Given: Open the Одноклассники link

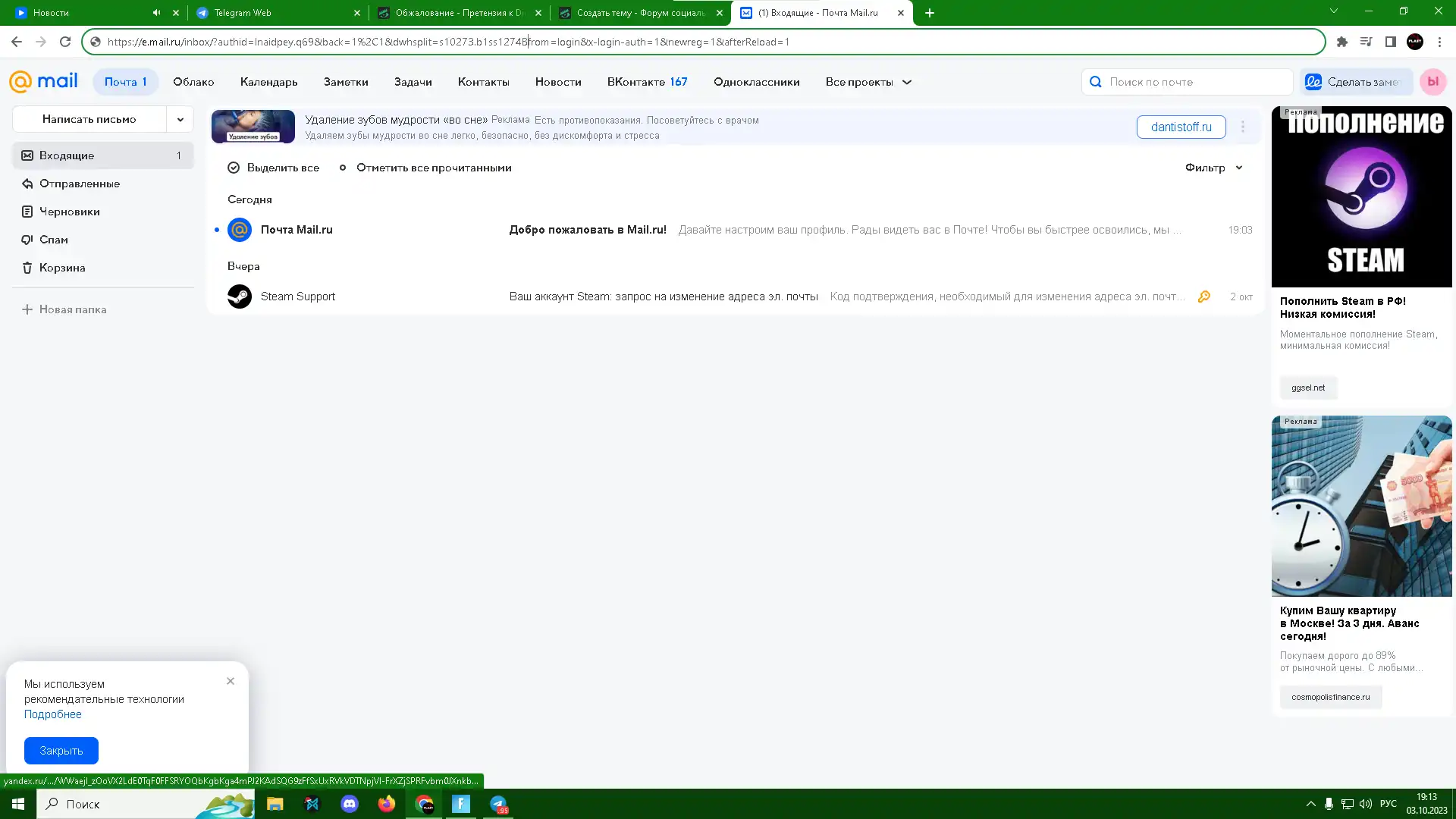Looking at the screenshot, I should pyautogui.click(x=756, y=82).
